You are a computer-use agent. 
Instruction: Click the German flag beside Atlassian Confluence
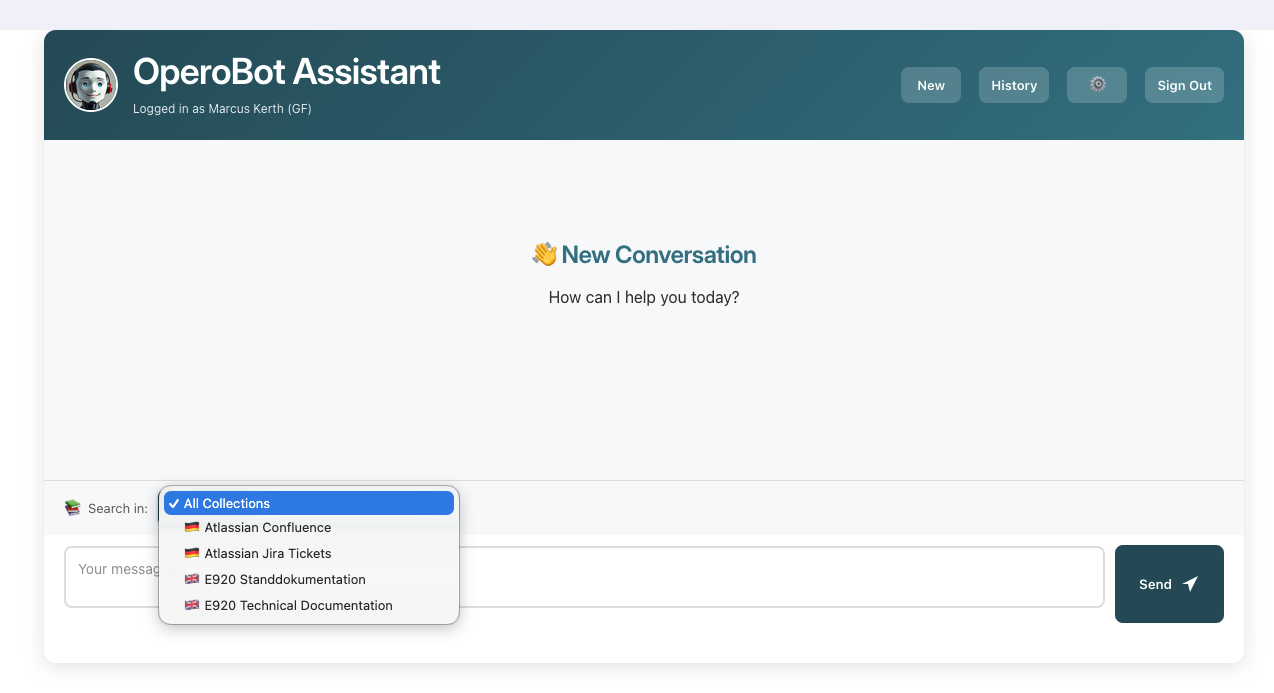coord(191,527)
